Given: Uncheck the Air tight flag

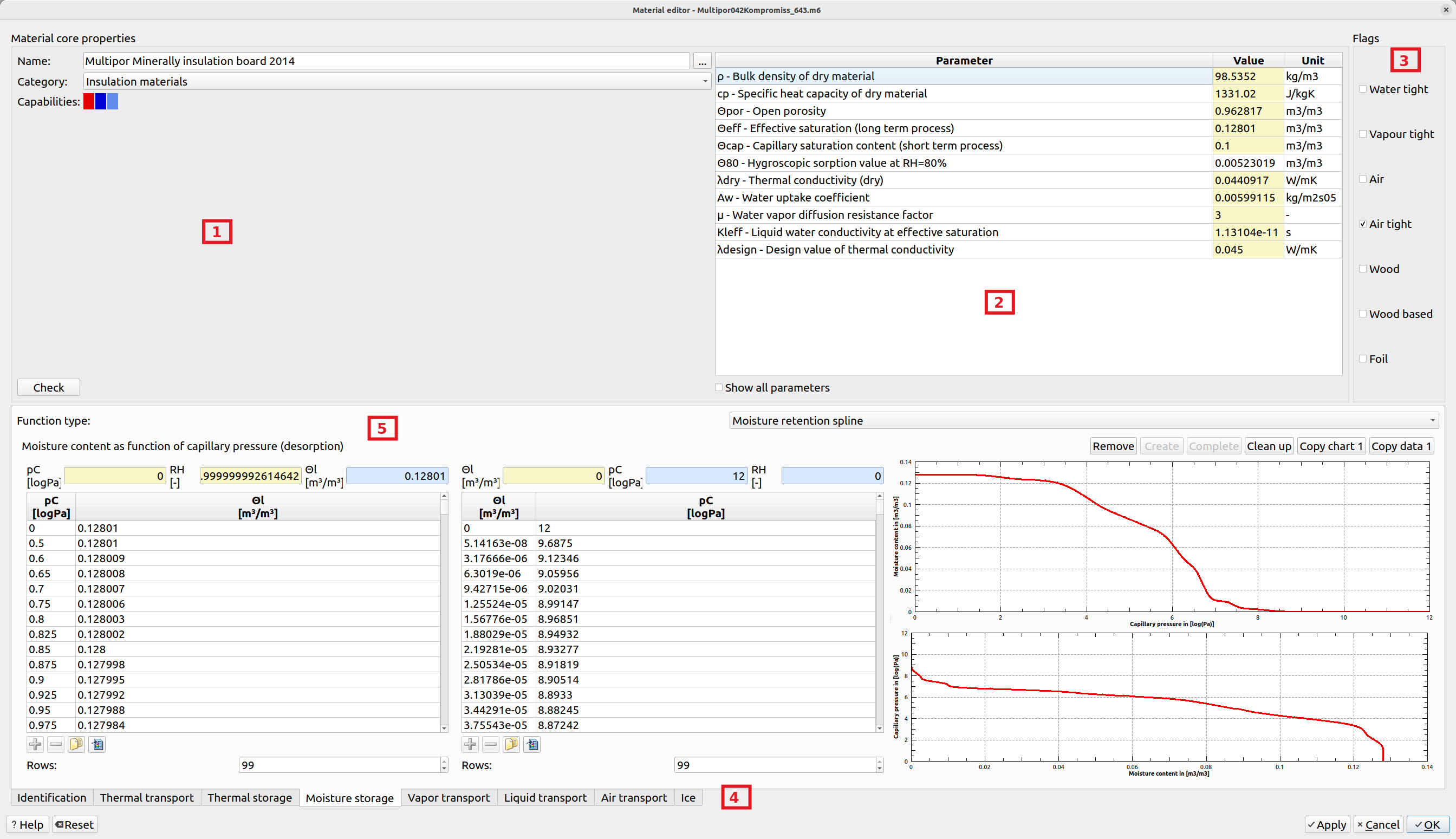Looking at the screenshot, I should pos(1363,224).
